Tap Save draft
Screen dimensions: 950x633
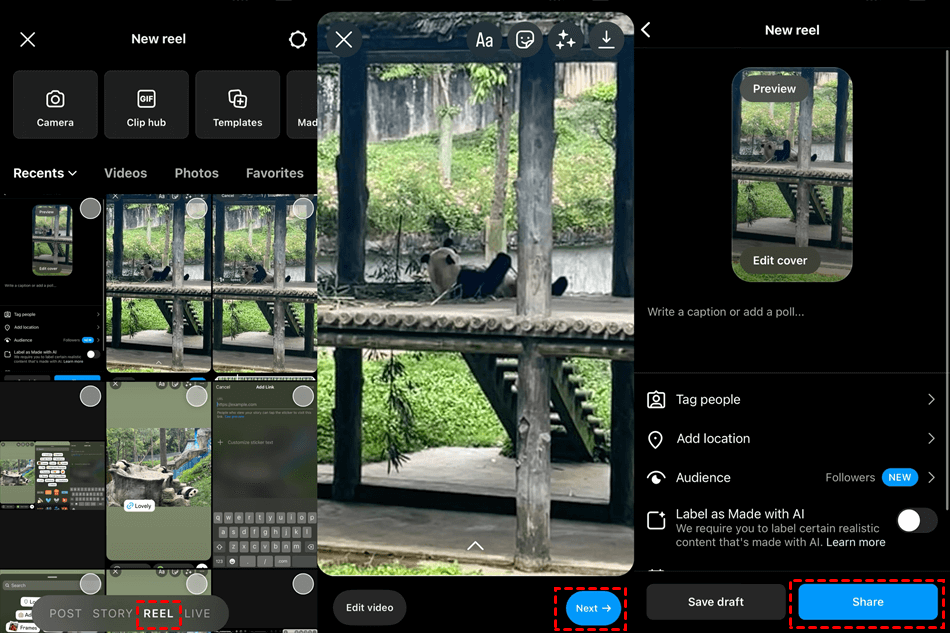click(716, 602)
